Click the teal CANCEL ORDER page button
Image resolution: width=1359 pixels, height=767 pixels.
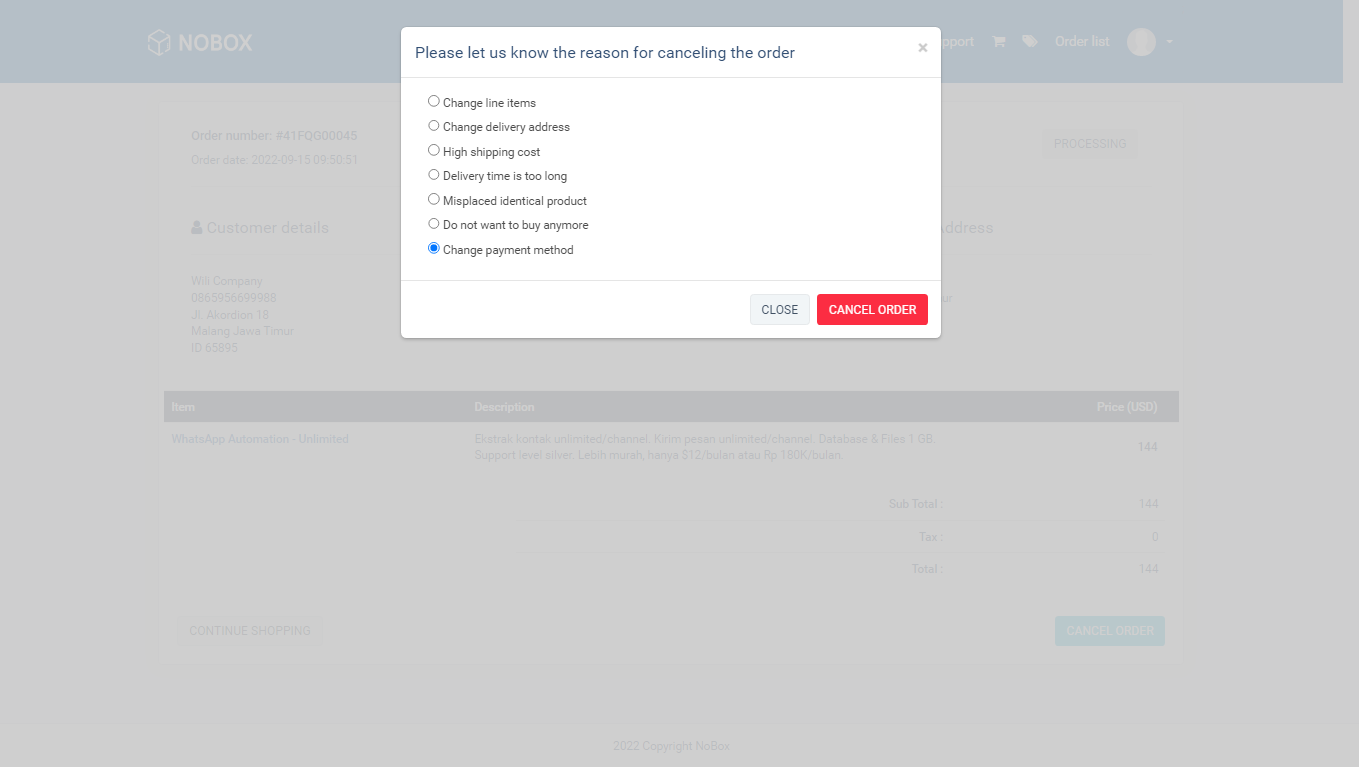tap(1109, 631)
